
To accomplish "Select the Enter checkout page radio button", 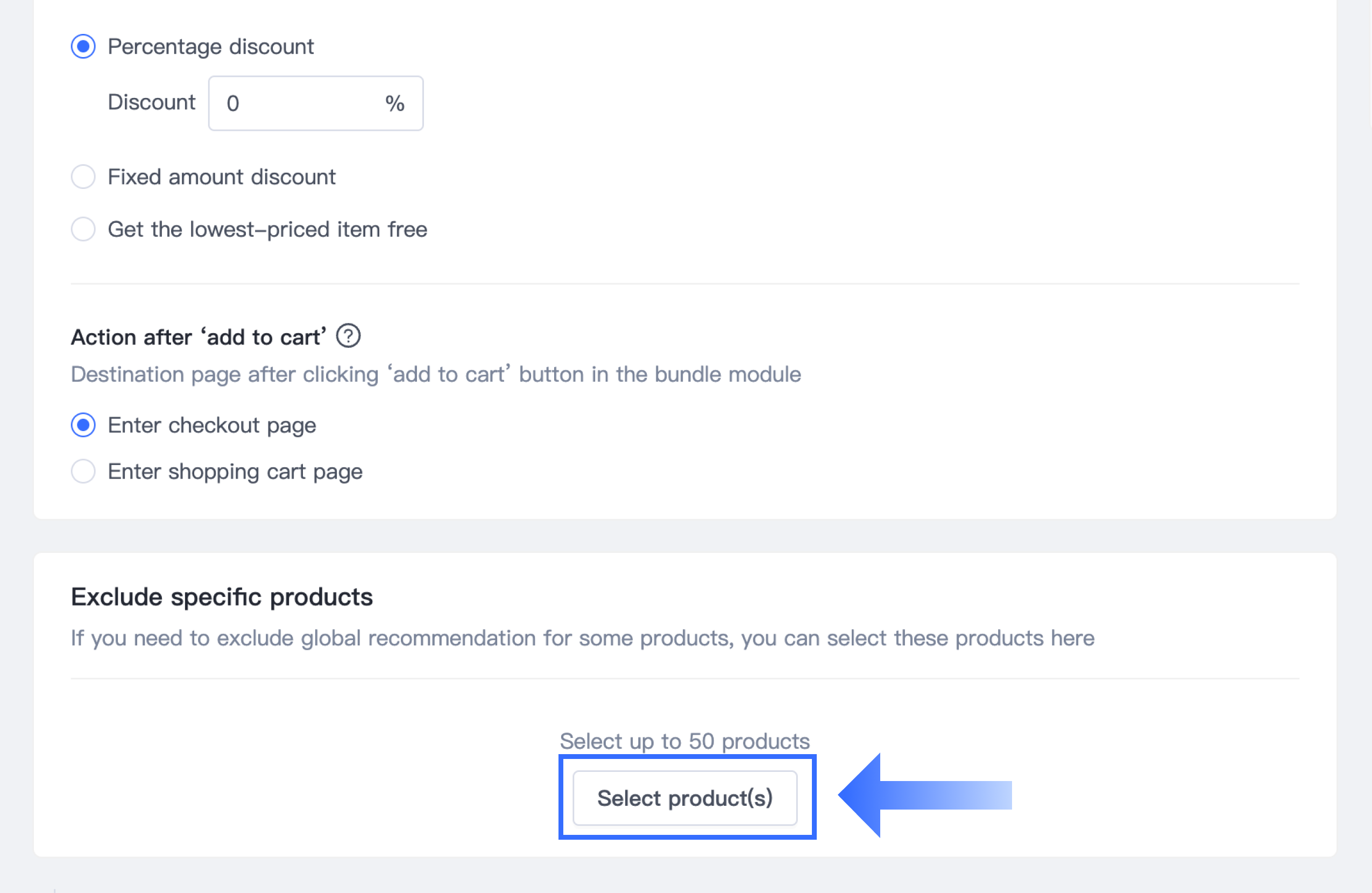I will [83, 425].
